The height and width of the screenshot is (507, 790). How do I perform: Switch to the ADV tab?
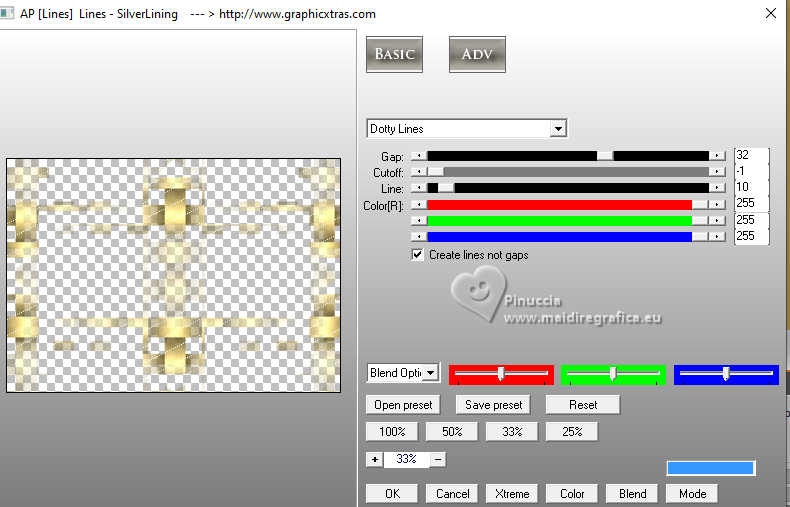(x=477, y=54)
